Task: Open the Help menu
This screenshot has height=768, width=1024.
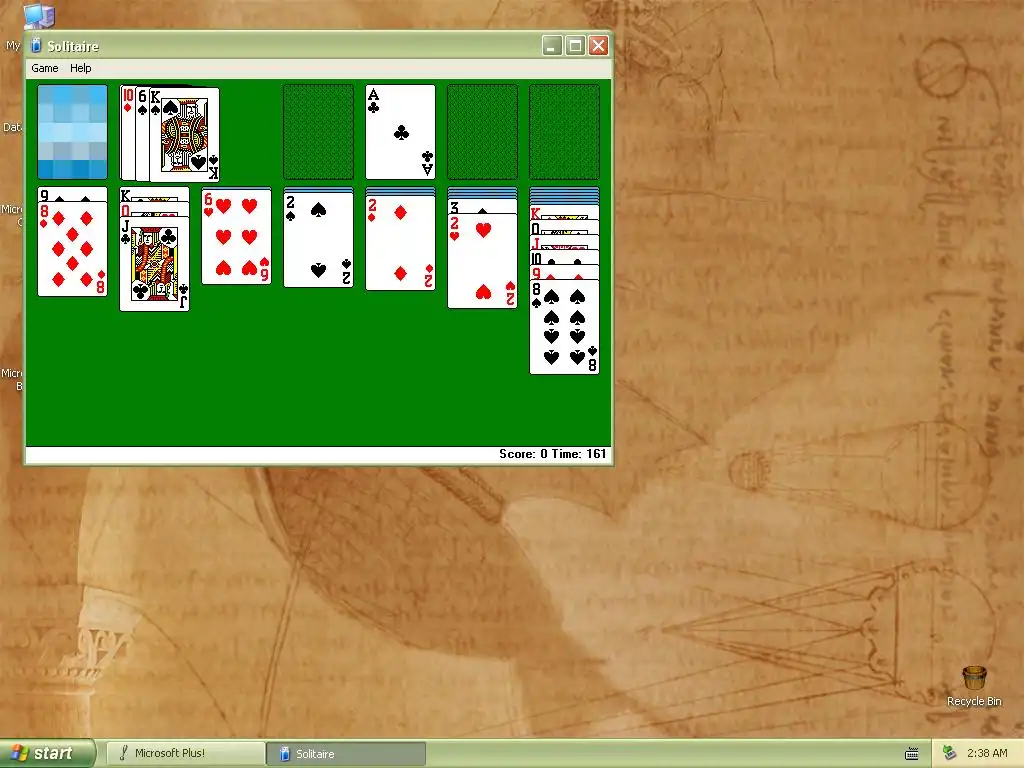Action: (x=80, y=68)
